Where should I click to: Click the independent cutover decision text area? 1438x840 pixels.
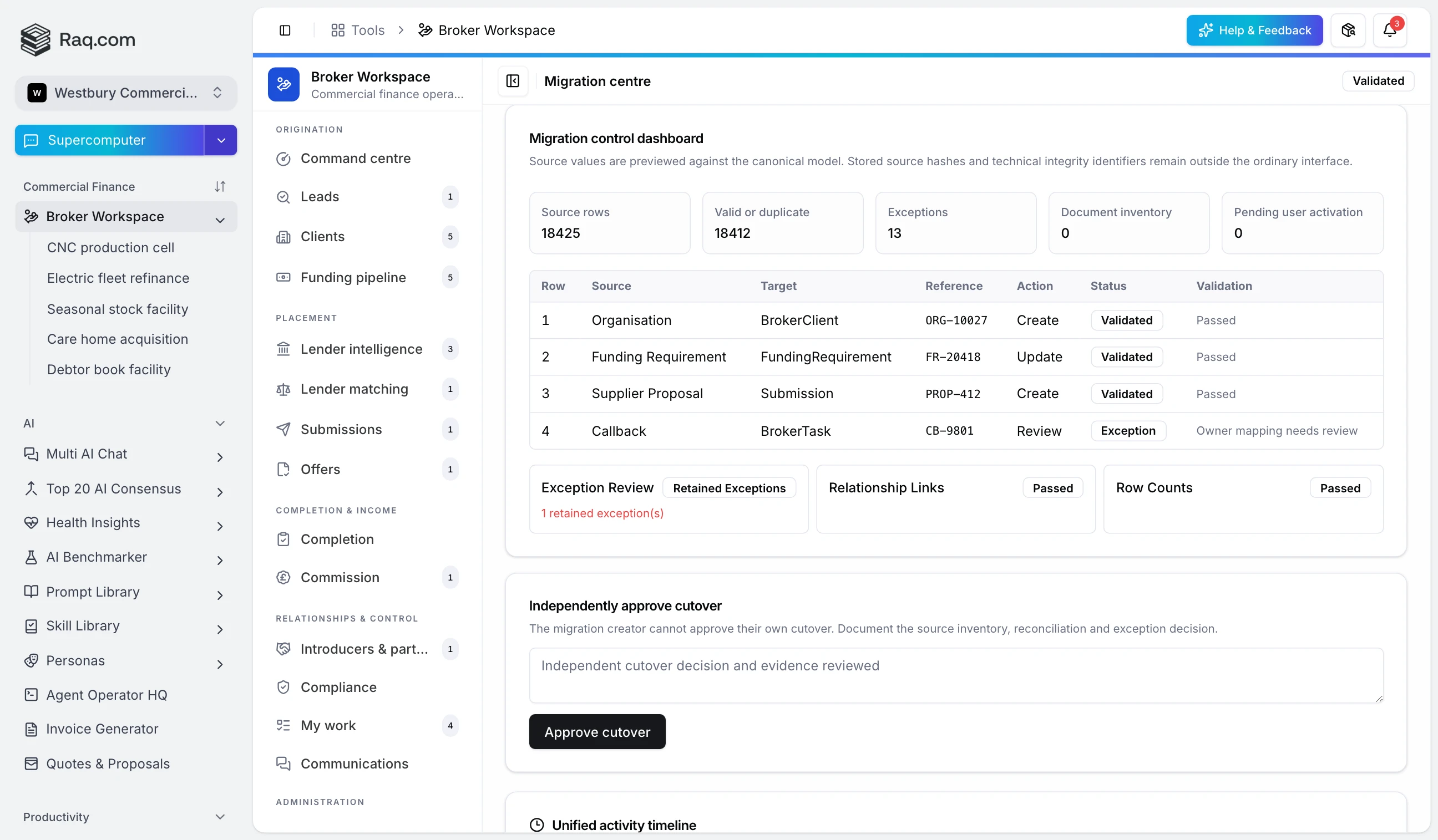[956, 675]
